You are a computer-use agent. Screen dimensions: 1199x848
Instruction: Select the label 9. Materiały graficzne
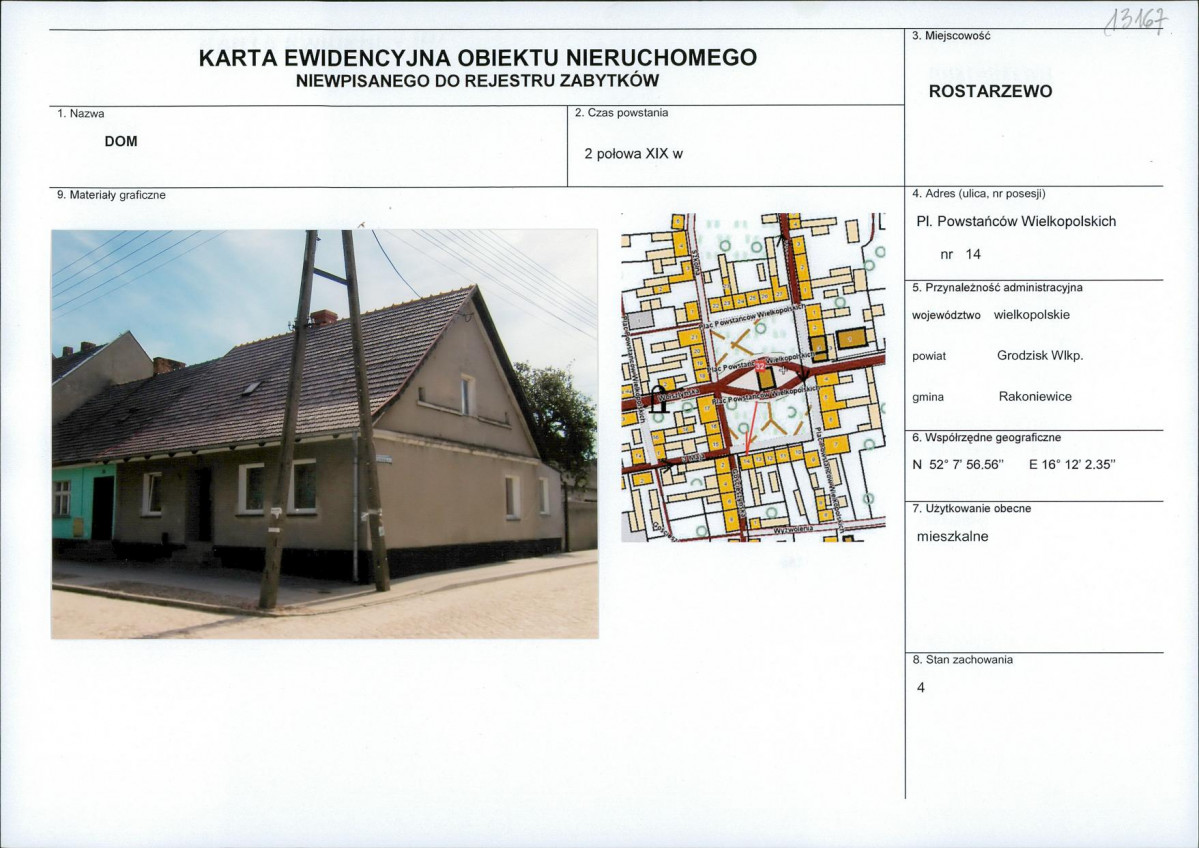111,195
